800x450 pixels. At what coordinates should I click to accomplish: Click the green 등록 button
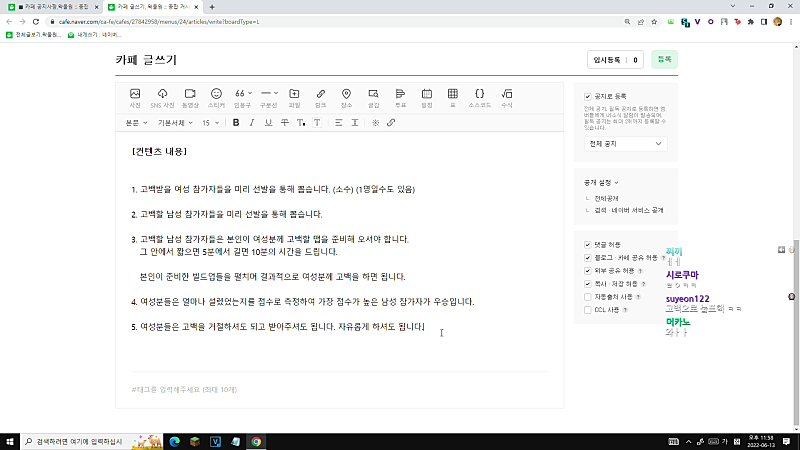tap(664, 60)
